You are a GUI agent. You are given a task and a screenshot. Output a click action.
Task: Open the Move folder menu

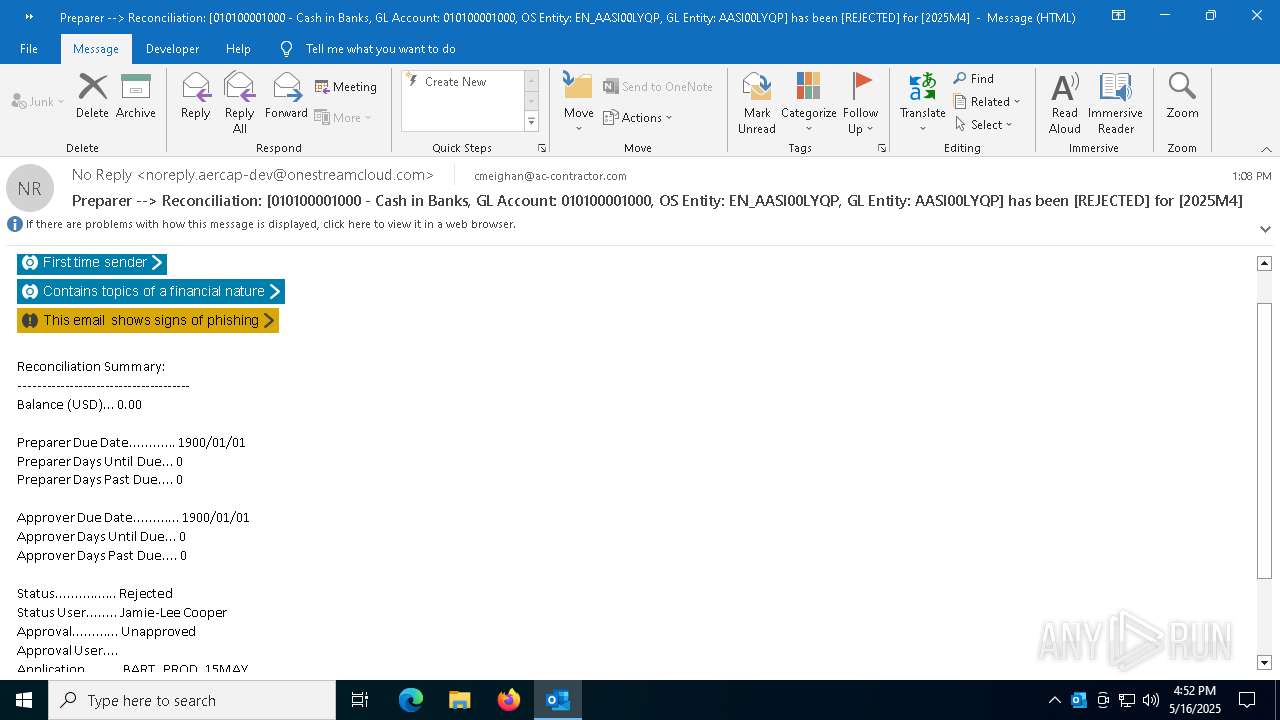(579, 103)
